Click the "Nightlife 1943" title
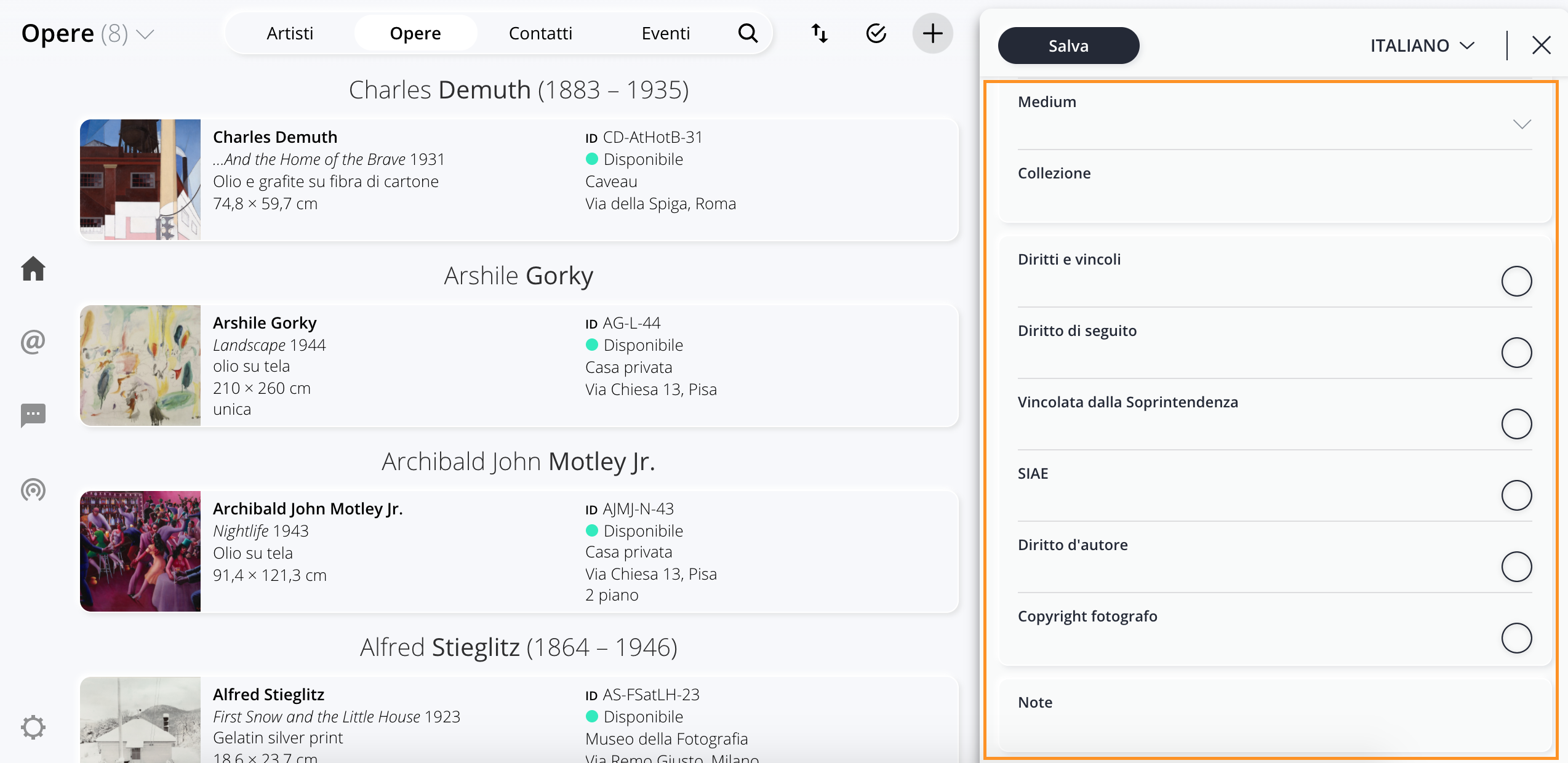This screenshot has width=1568, height=763. click(260, 530)
